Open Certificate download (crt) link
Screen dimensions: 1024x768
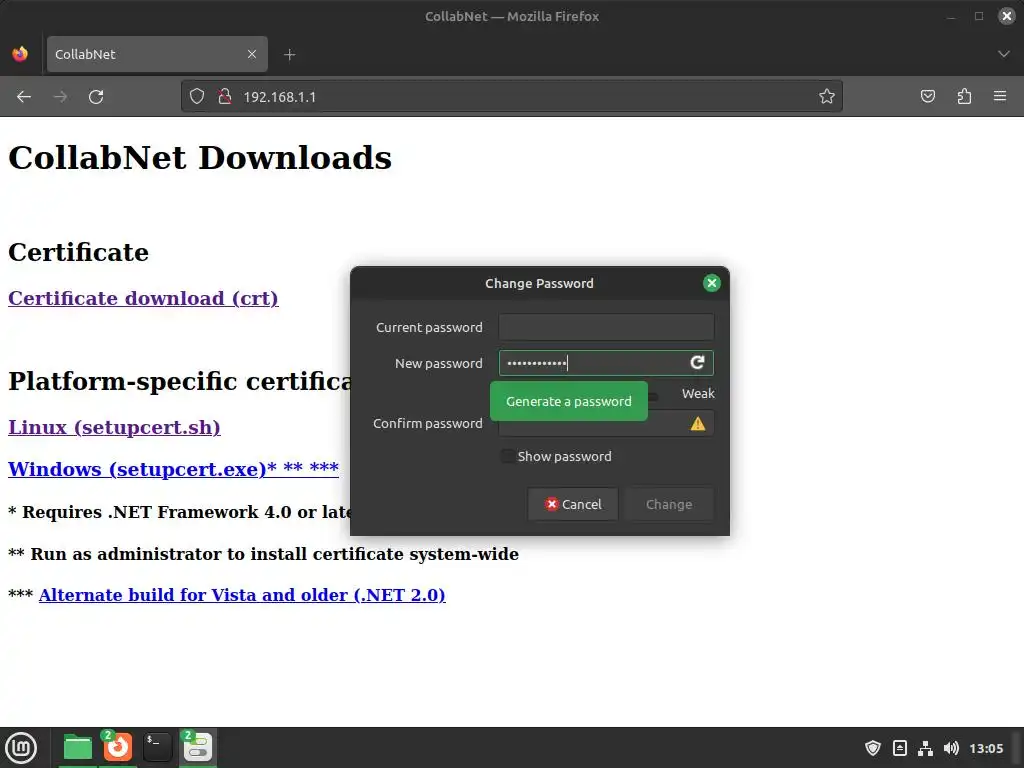(143, 298)
